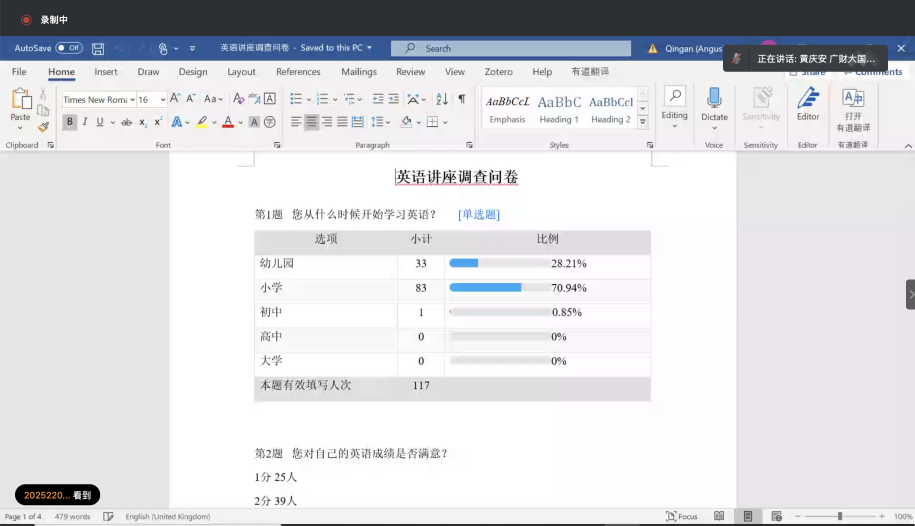Open the Dictate microphone tool
The width and height of the screenshot is (915, 526).
pyautogui.click(x=714, y=104)
